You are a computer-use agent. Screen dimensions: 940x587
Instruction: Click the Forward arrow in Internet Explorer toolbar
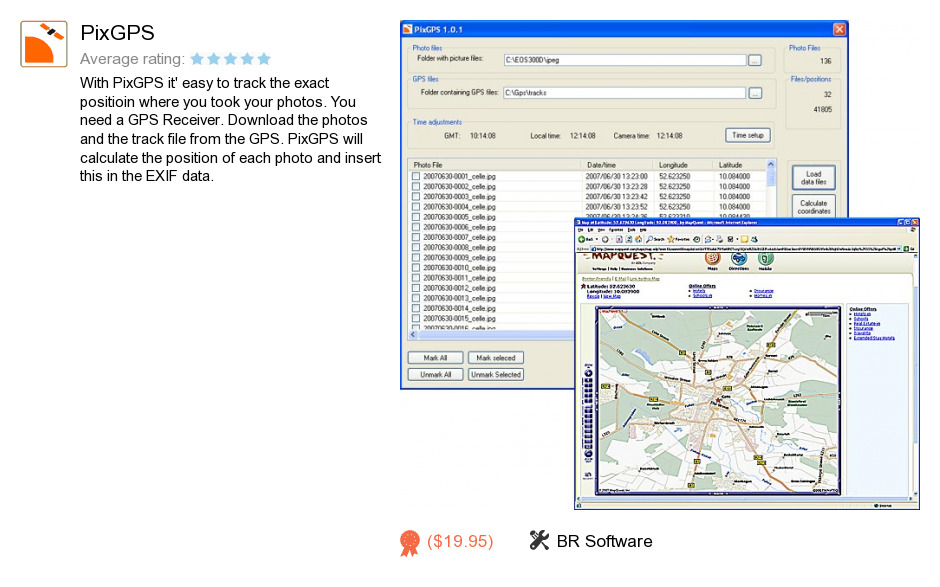(x=605, y=239)
